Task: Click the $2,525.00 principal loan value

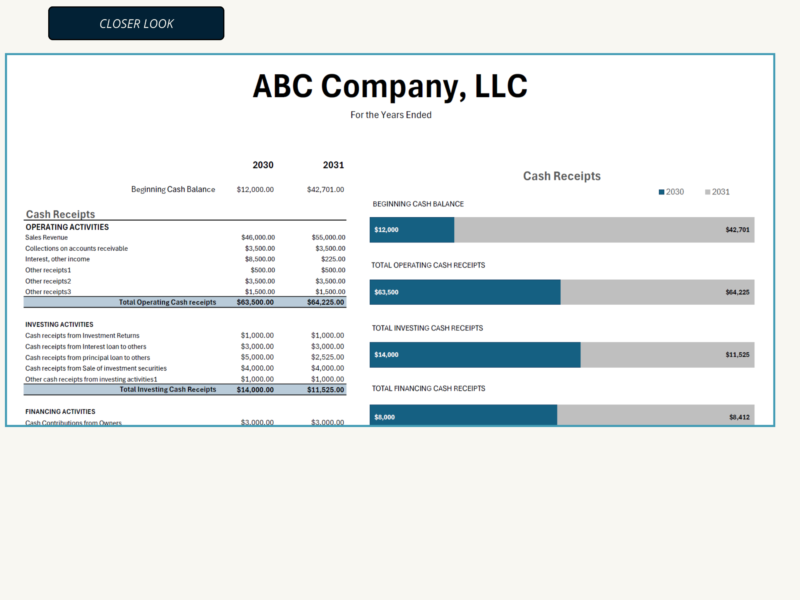Action: pyautogui.click(x=328, y=357)
